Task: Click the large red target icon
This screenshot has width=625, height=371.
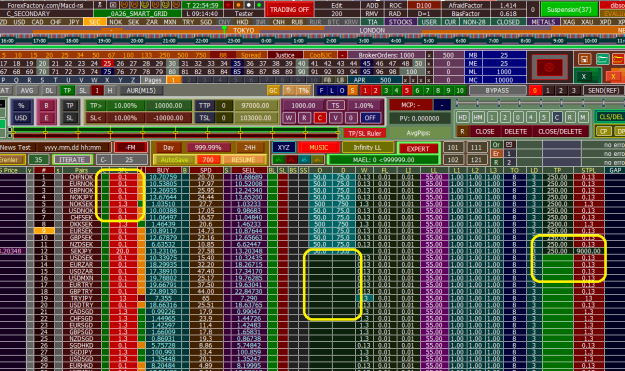Action: (549, 67)
